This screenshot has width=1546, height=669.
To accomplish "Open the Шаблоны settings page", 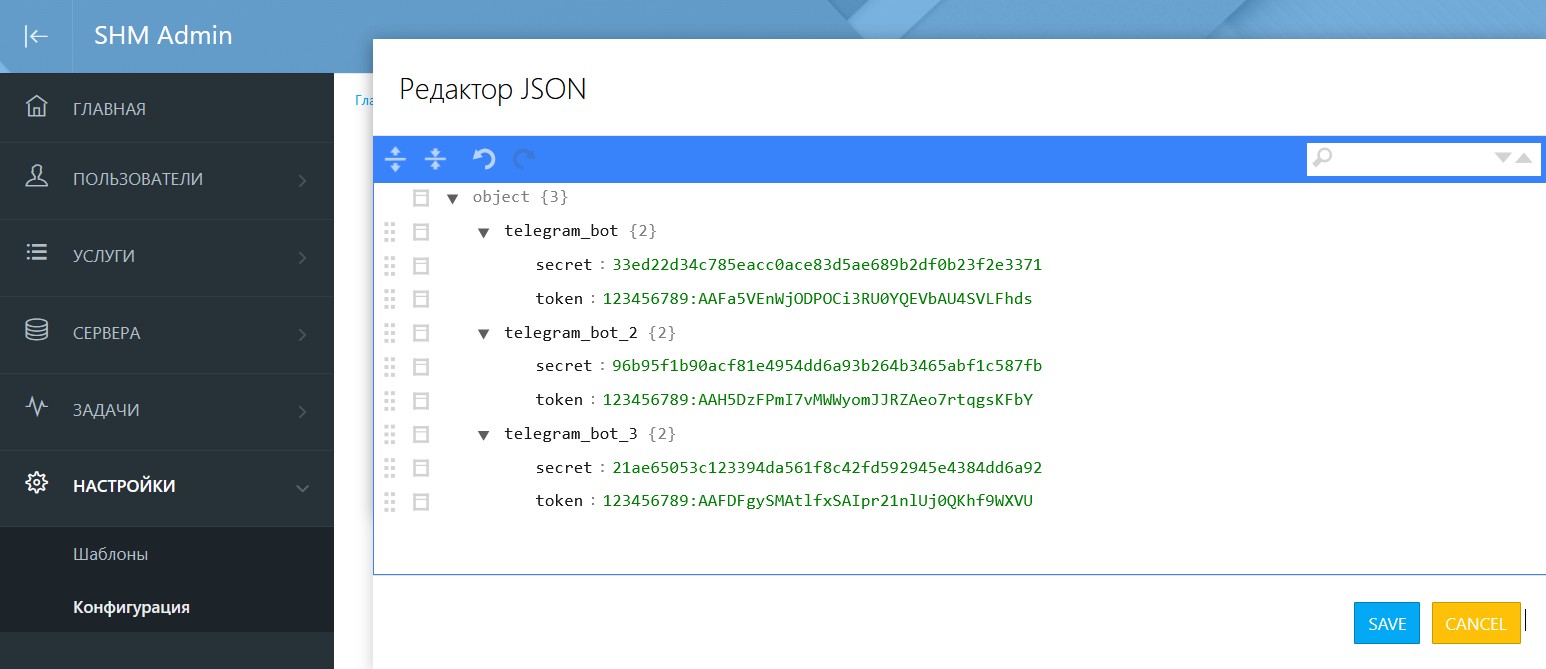I will [111, 554].
